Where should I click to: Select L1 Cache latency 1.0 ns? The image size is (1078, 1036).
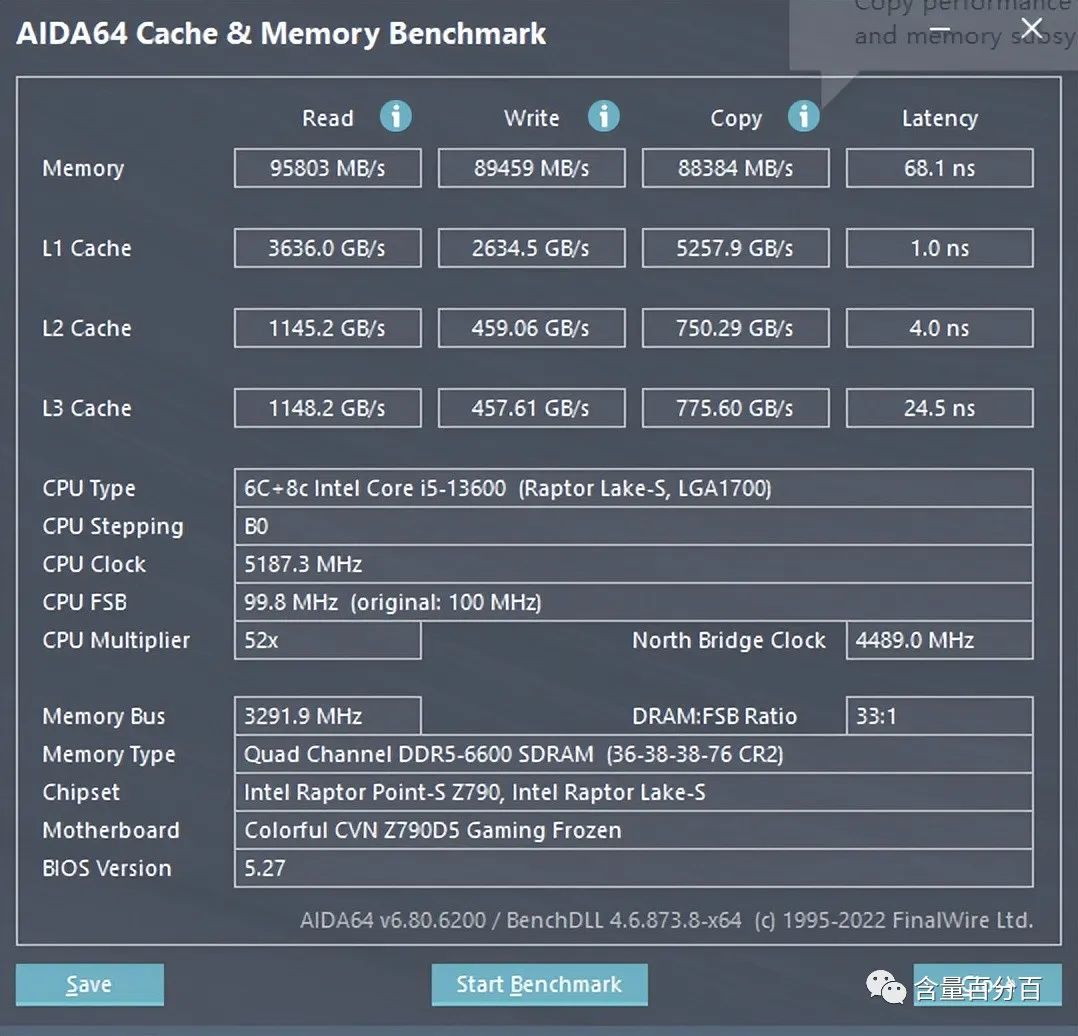click(939, 247)
